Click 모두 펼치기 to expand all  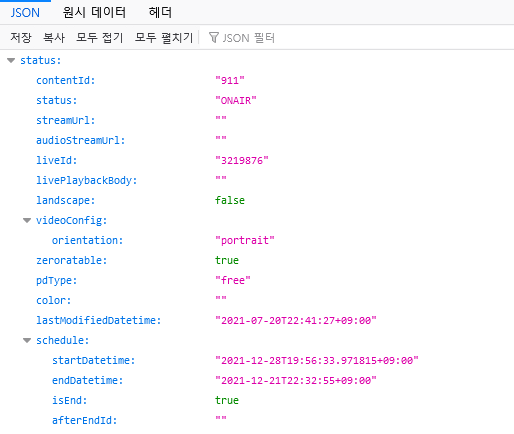(164, 37)
